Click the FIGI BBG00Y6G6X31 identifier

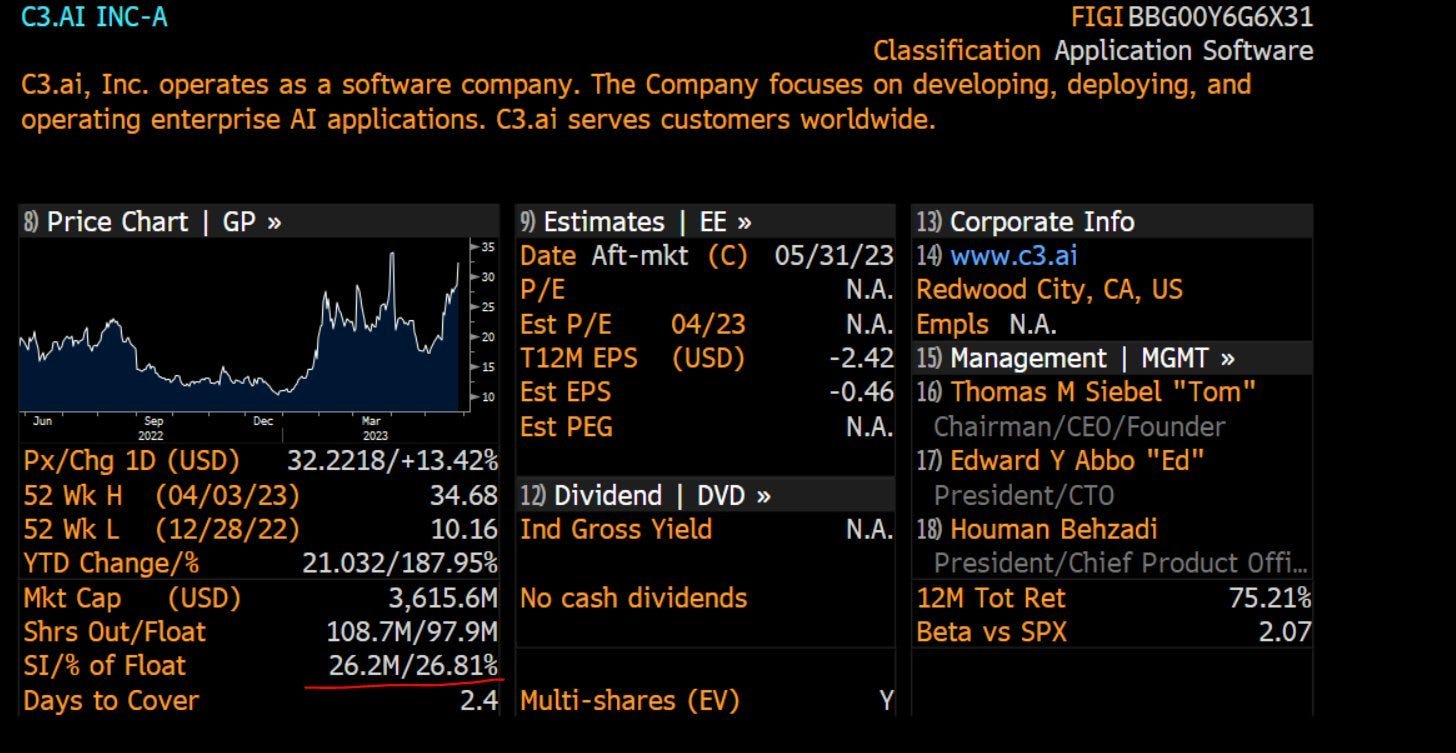[x=1192, y=17]
